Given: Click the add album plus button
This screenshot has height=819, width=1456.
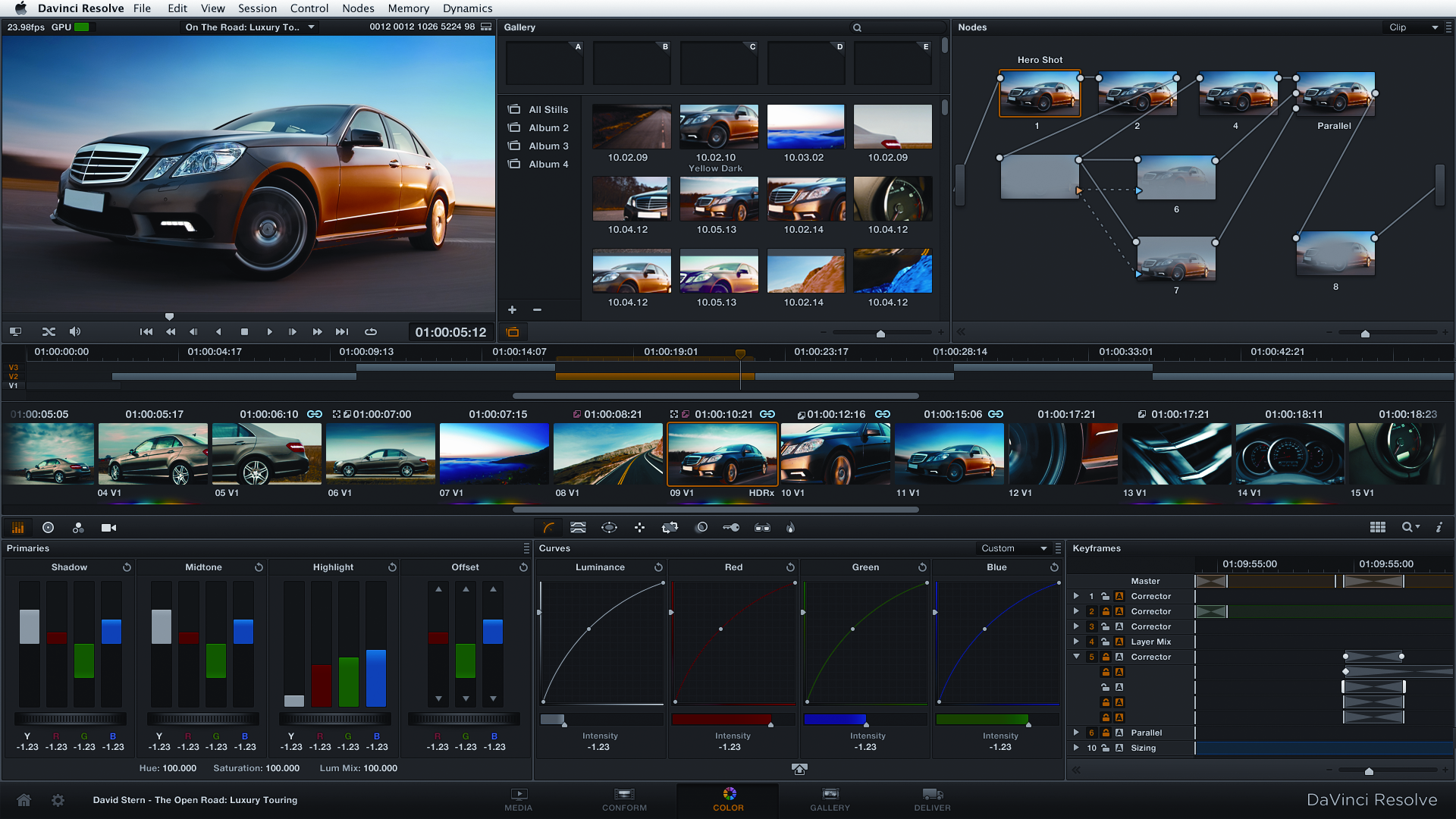Looking at the screenshot, I should [512, 310].
